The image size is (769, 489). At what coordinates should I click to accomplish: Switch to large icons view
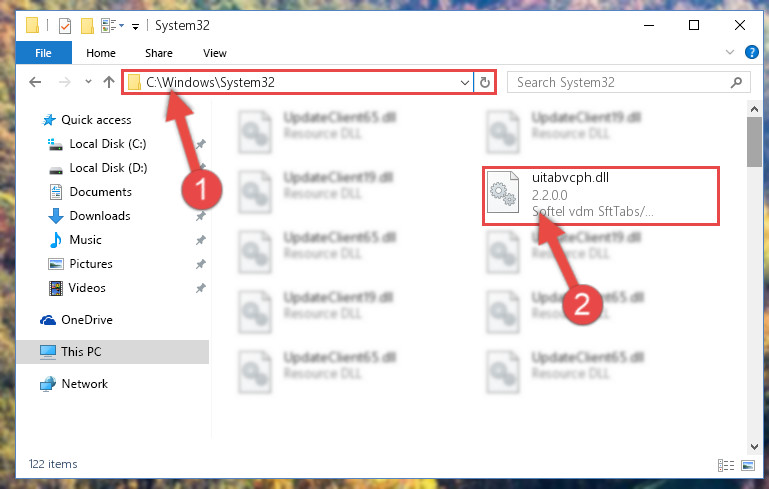(x=748, y=465)
